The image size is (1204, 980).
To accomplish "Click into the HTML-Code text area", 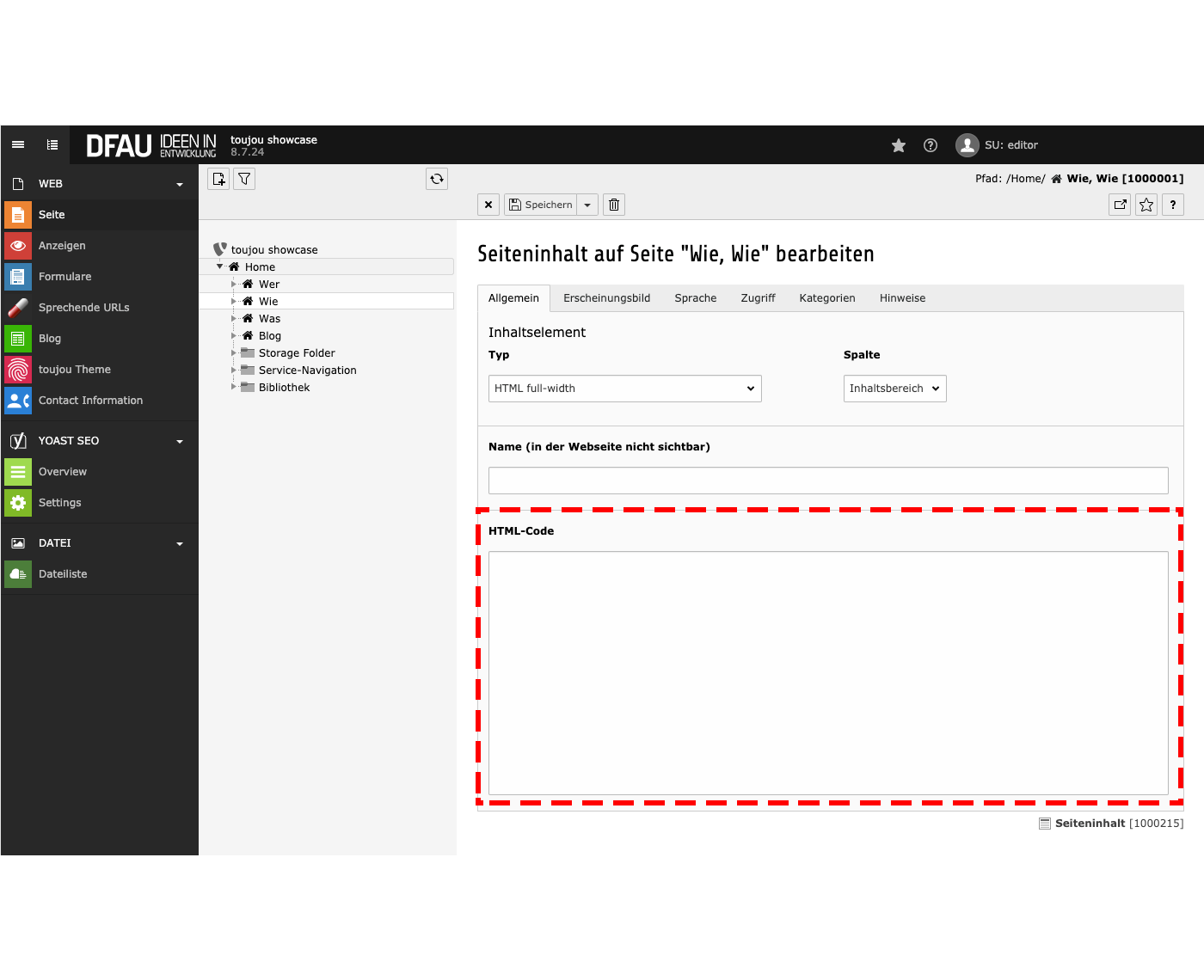I will pyautogui.click(x=827, y=672).
